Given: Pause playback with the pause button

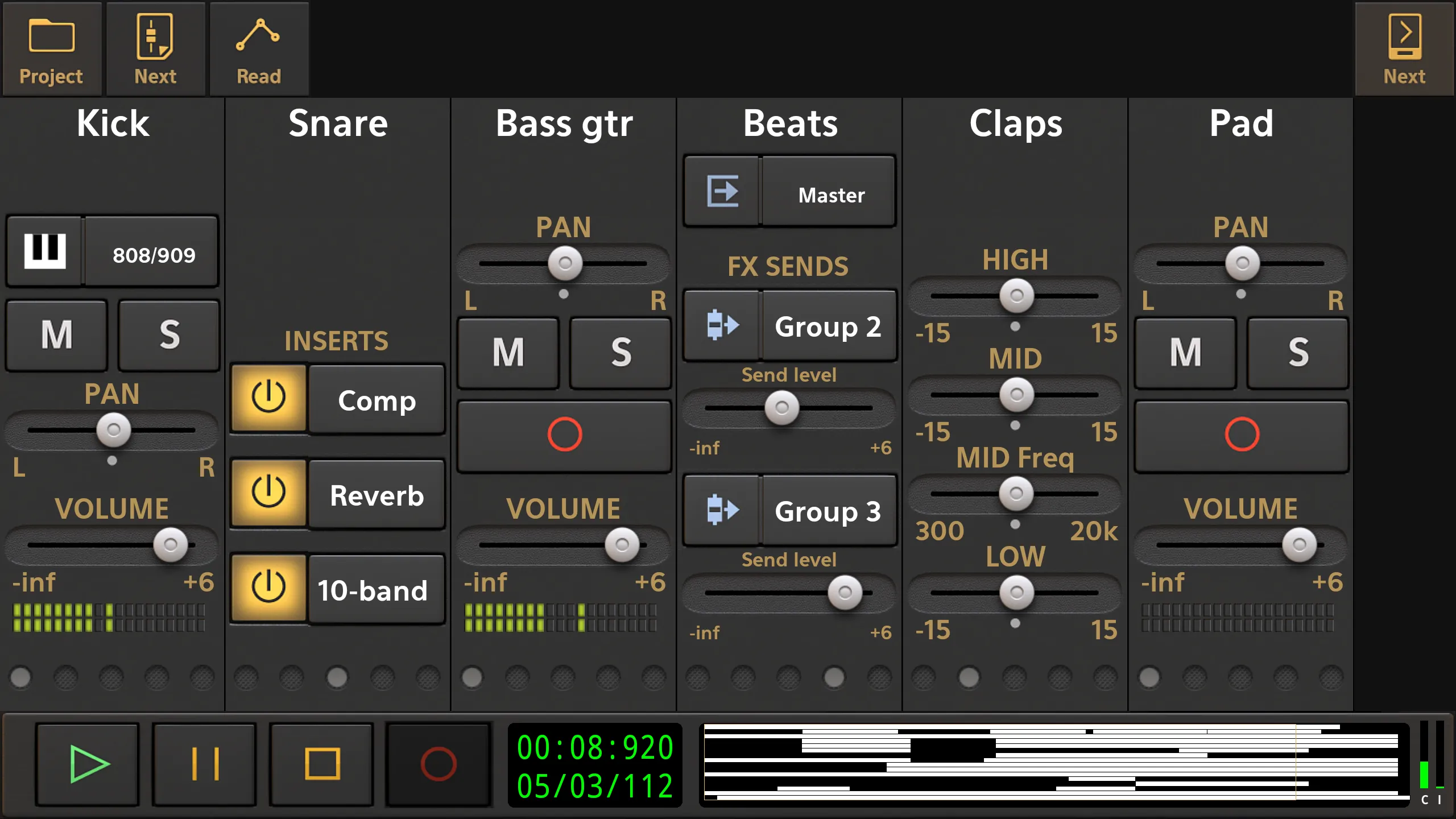Looking at the screenshot, I should point(205,764).
